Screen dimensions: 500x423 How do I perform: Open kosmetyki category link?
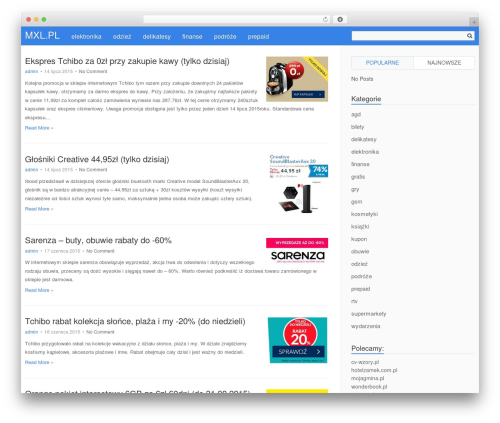(364, 214)
